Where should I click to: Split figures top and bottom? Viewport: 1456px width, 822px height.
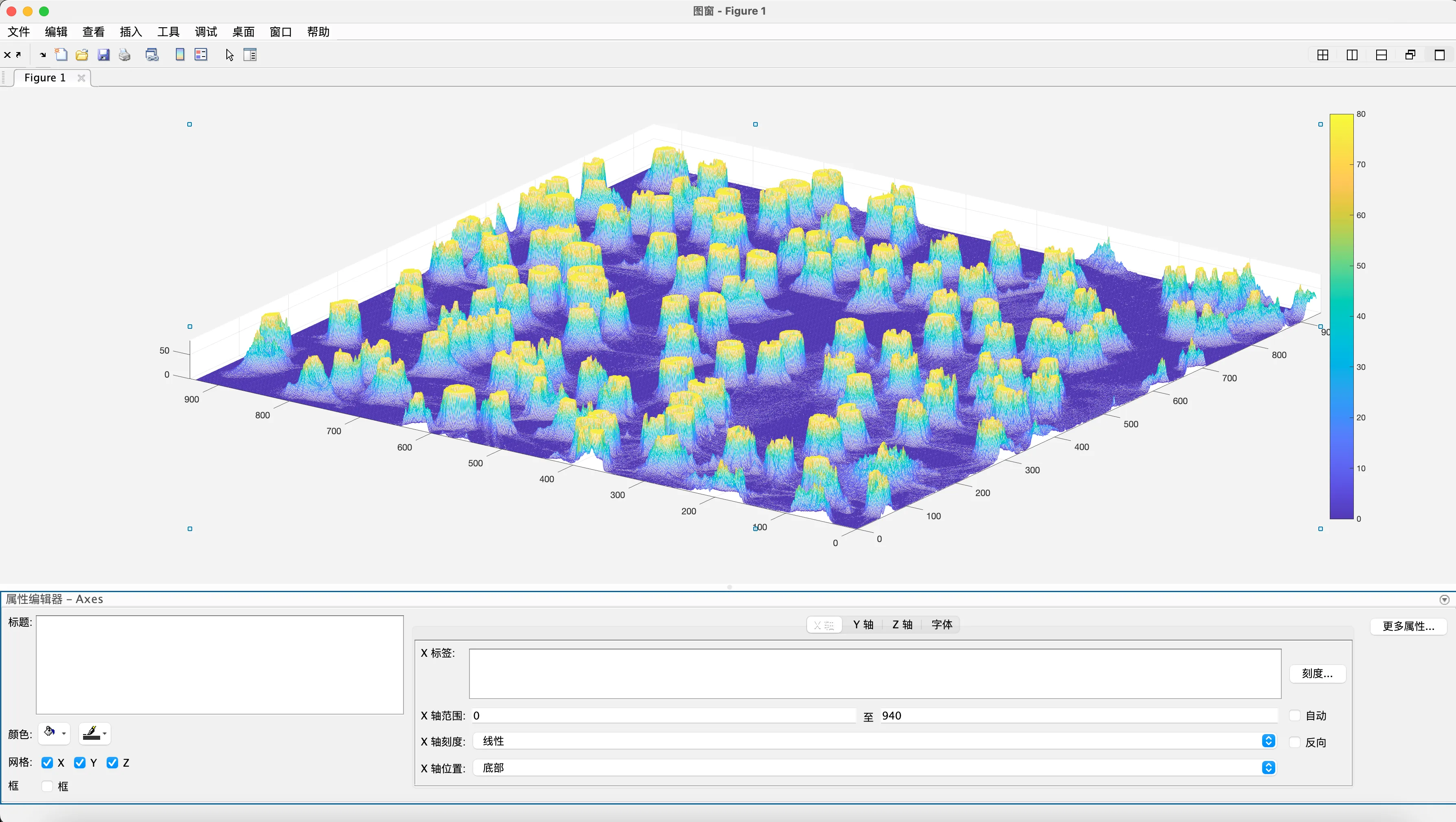coord(1381,55)
